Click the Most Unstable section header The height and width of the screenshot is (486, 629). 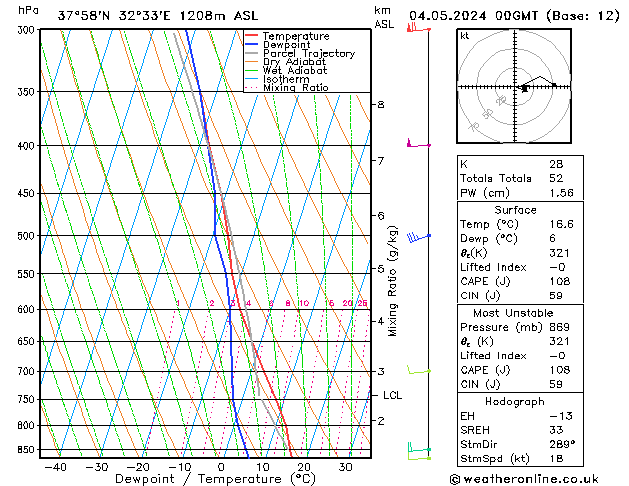pos(529,313)
